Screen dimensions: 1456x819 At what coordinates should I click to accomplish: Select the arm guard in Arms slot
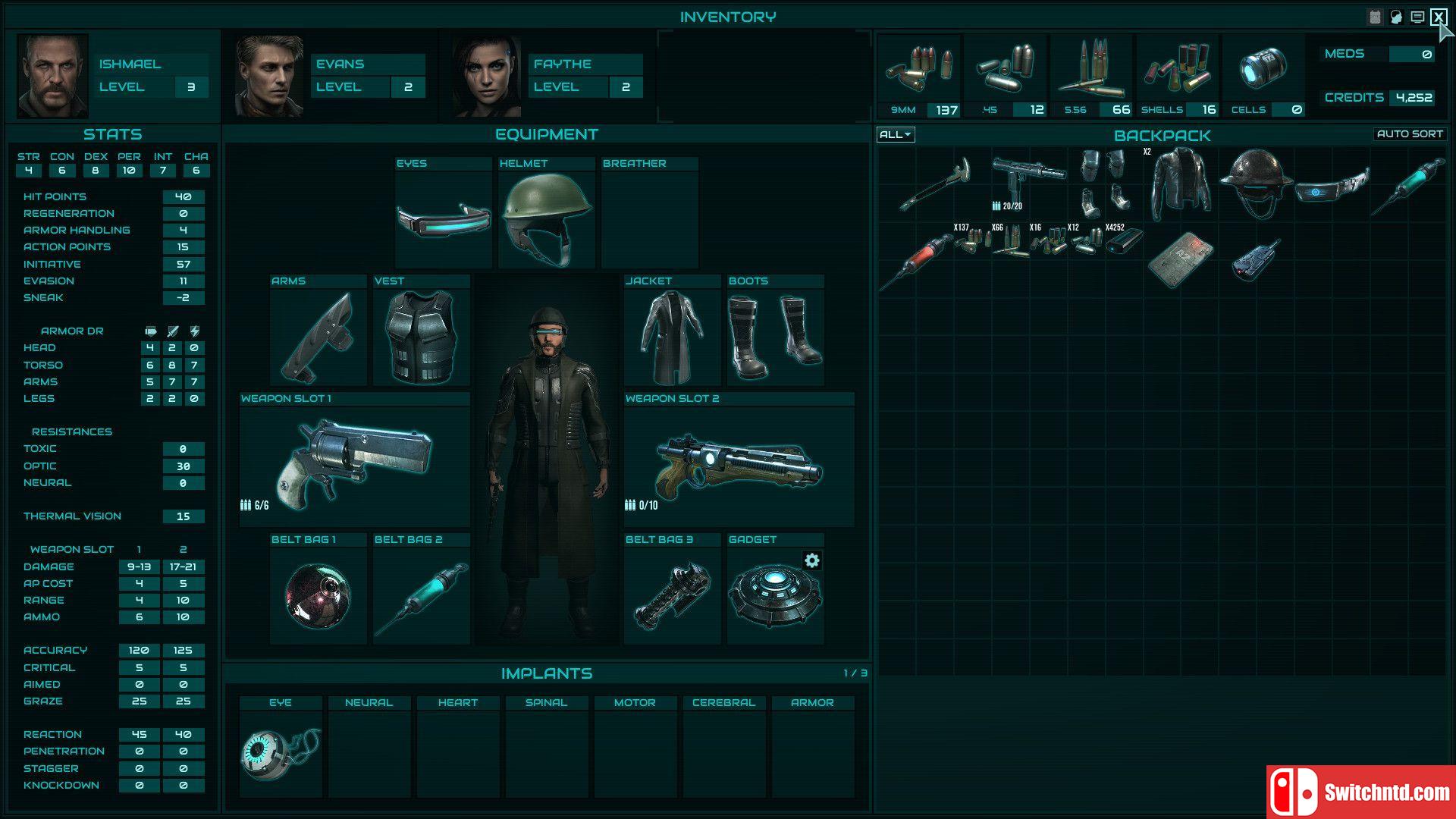pos(318,337)
